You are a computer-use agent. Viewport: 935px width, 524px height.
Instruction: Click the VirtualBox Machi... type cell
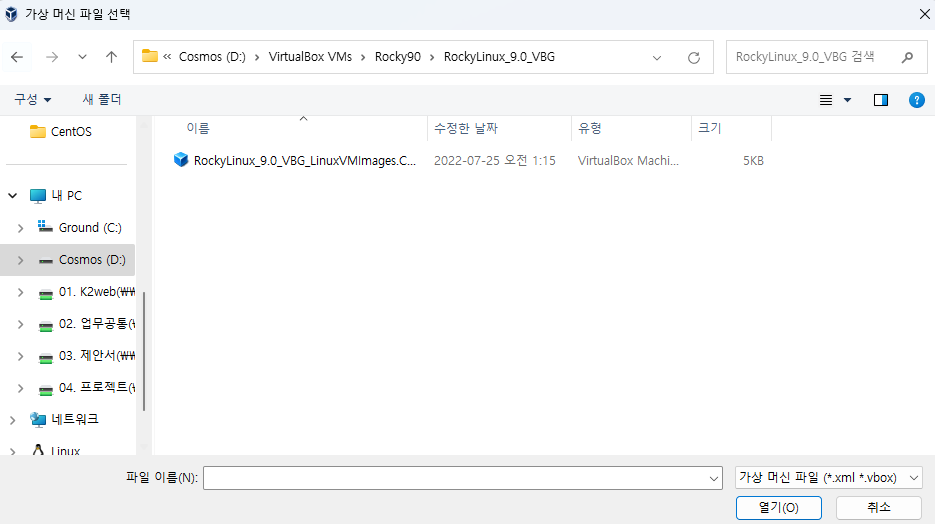[x=628, y=161]
